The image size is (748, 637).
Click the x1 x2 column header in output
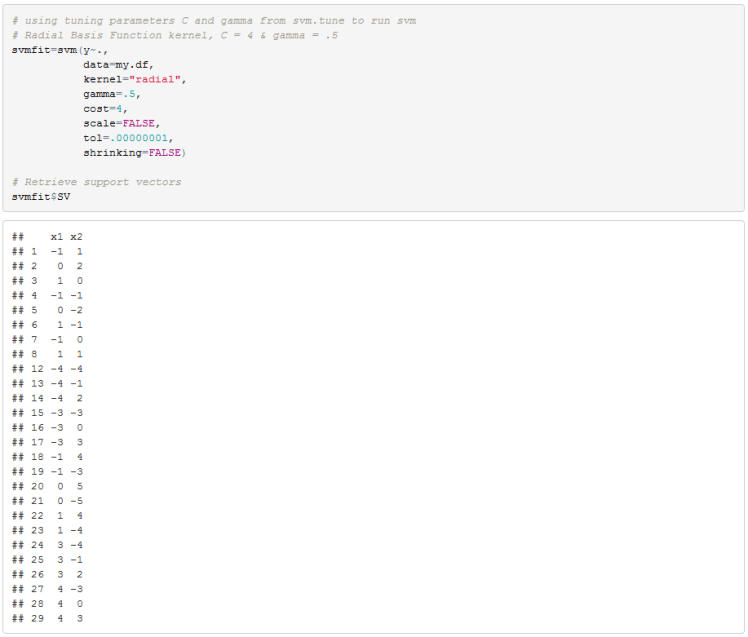[66, 237]
